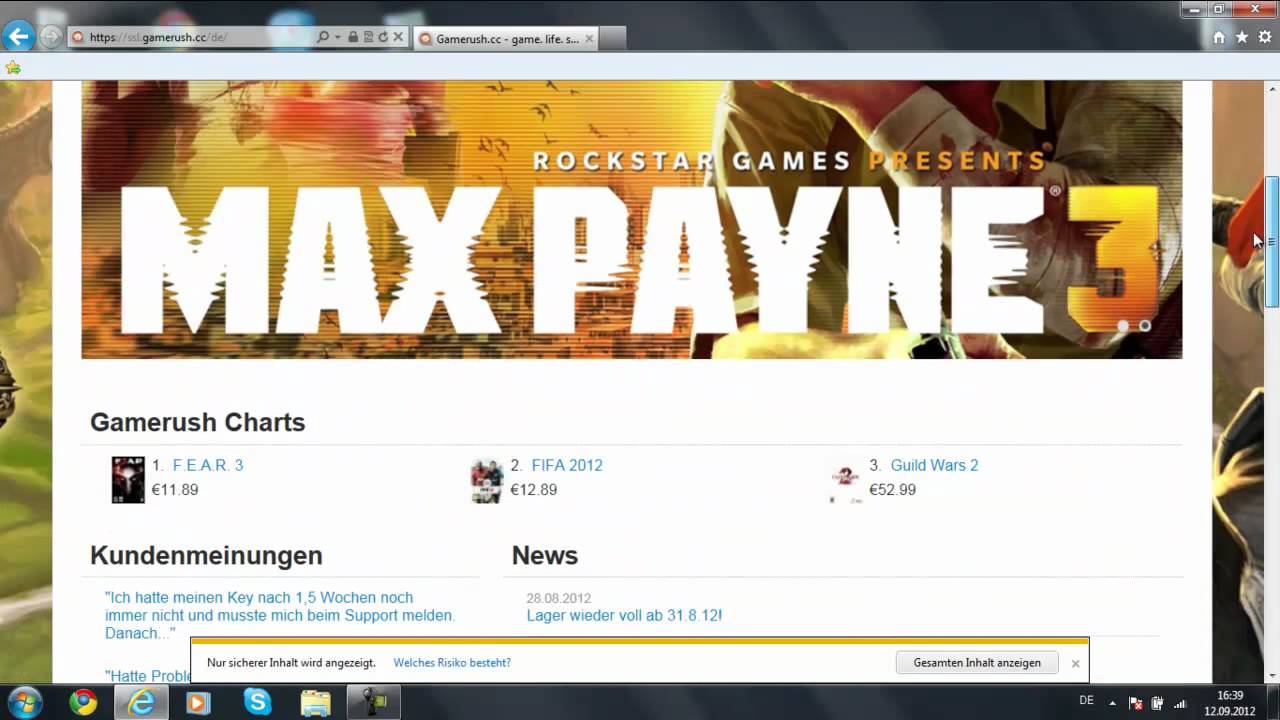Screen dimensions: 1280x720
Task: Open Favorites with the star icon
Action: [1242, 37]
